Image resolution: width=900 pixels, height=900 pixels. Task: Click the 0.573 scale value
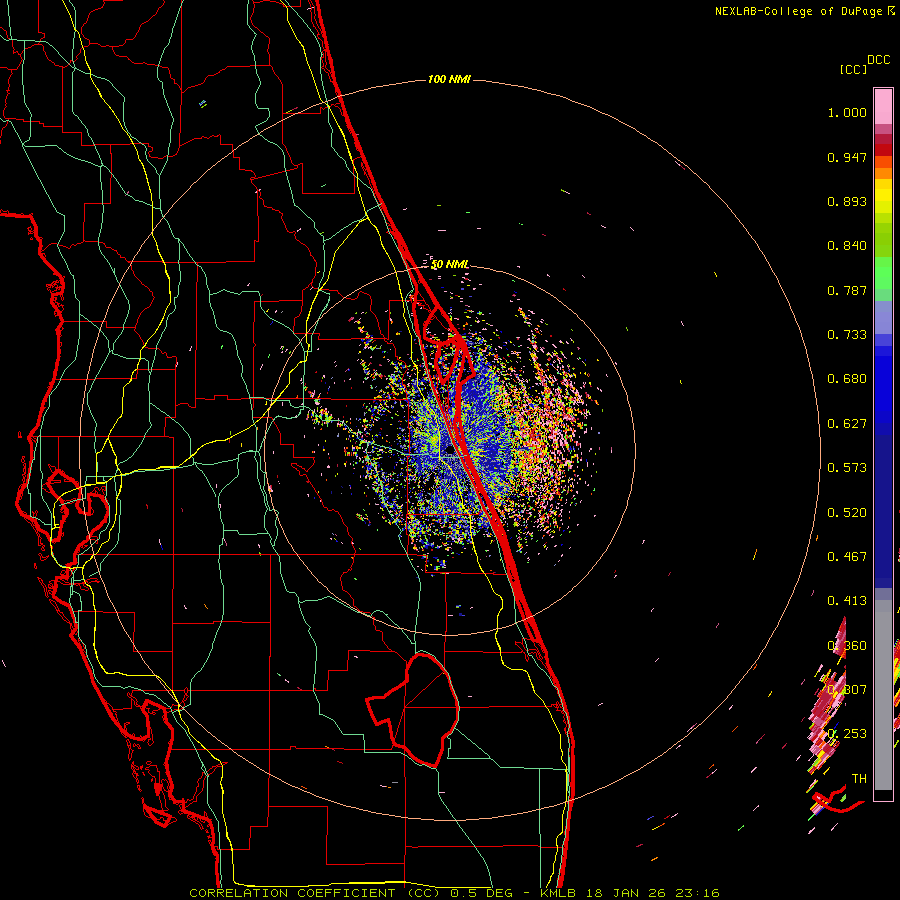pos(847,468)
